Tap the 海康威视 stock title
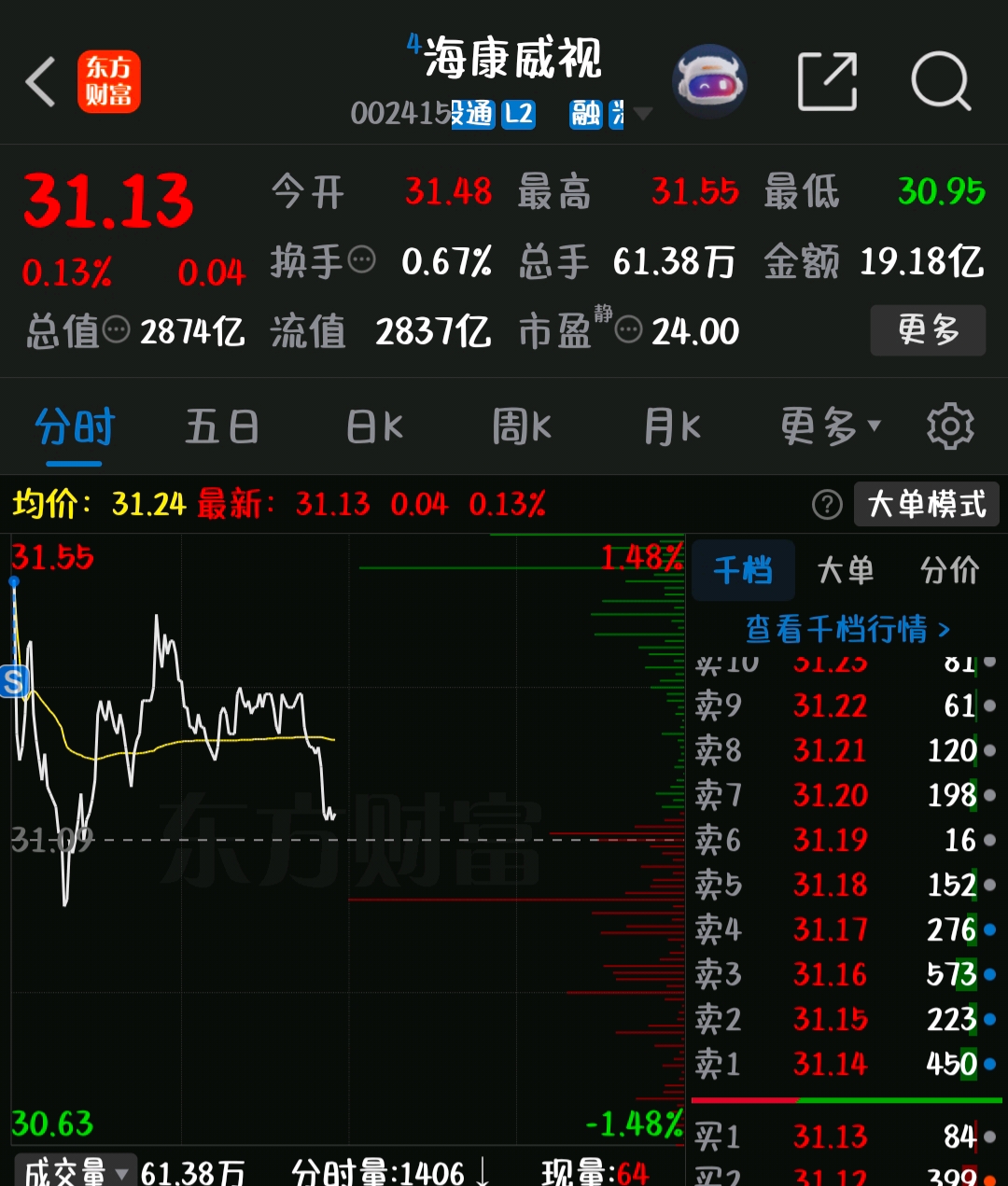The image size is (1008, 1186). click(512, 58)
